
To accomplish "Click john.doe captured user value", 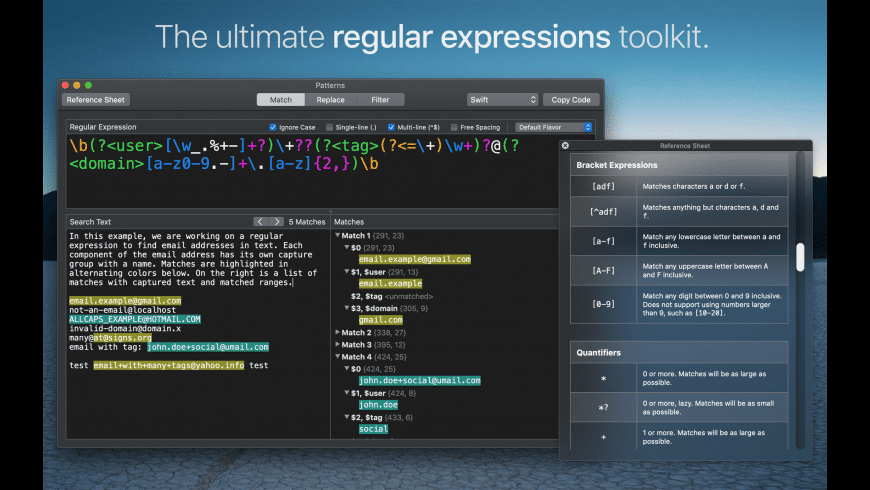I will 378,405.
